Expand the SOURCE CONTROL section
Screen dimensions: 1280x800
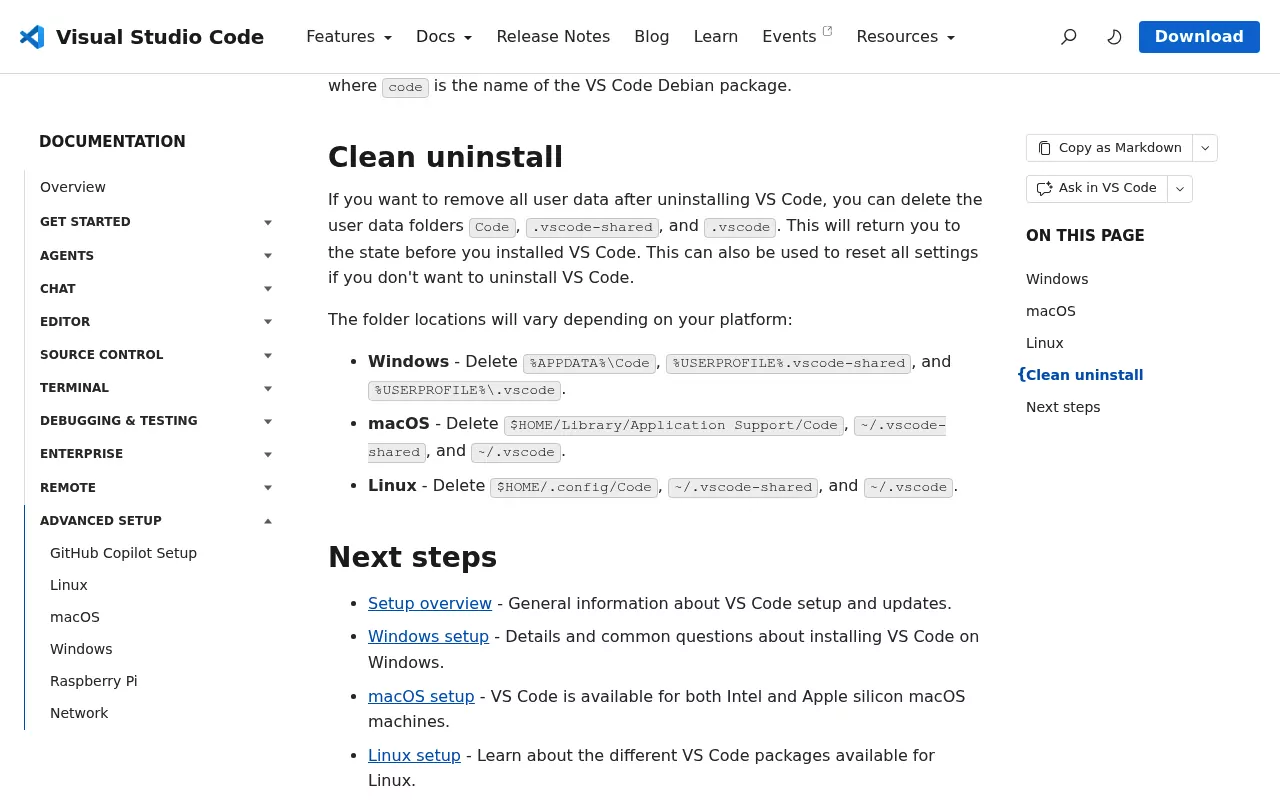tap(156, 355)
